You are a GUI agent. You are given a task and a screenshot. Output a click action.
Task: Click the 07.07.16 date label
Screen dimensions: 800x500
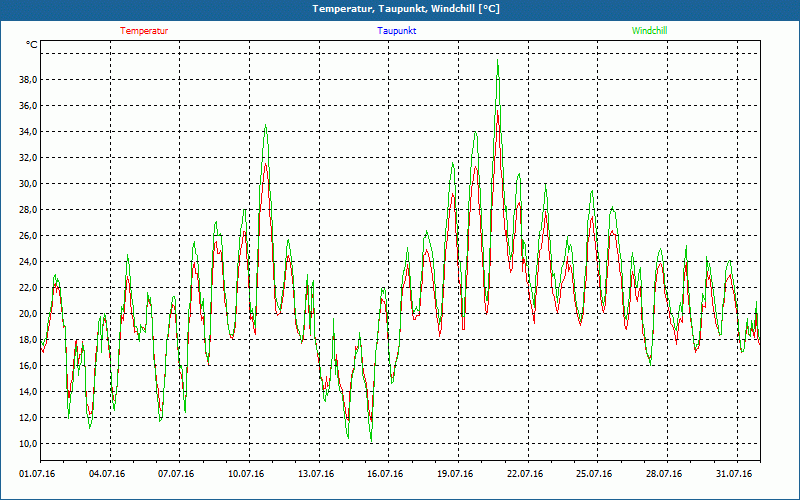(176, 474)
